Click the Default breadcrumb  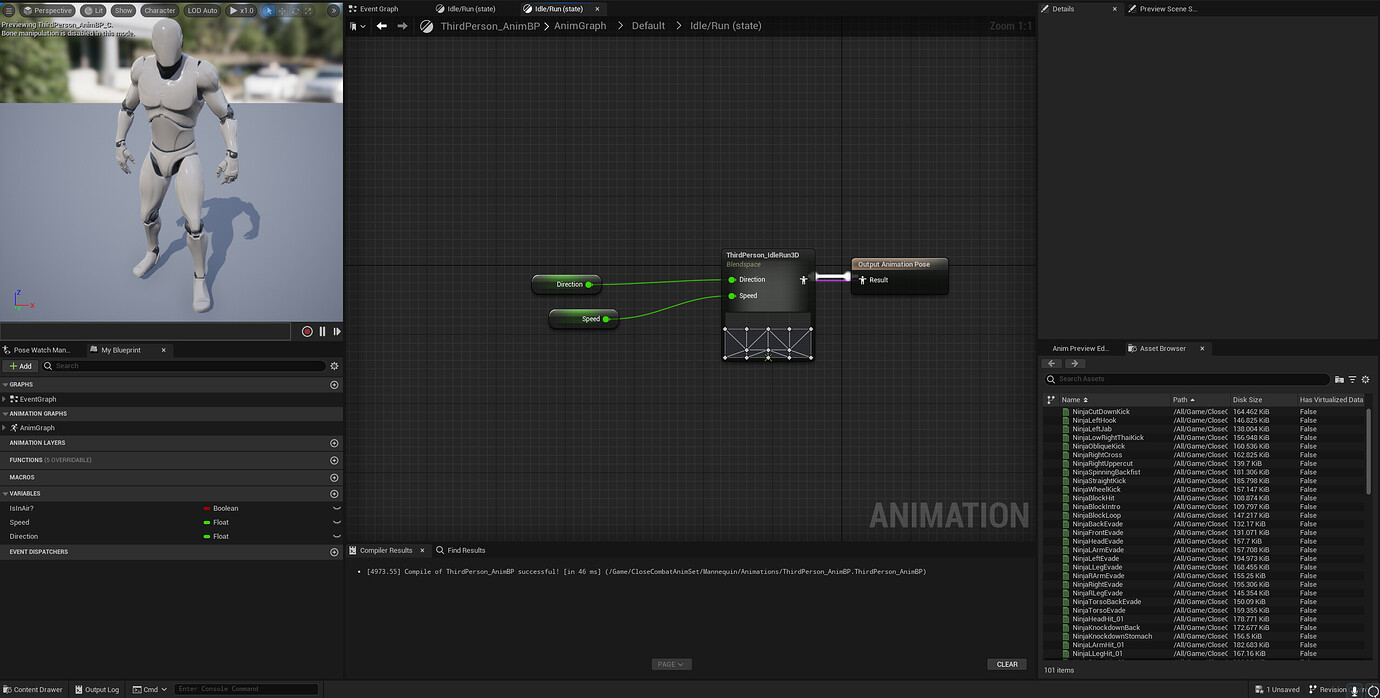point(648,26)
